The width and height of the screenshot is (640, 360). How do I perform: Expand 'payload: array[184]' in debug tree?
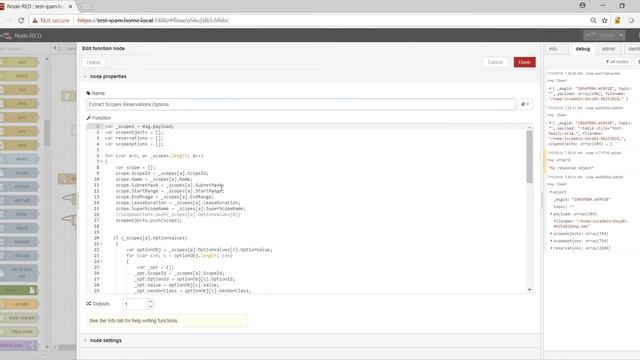(x=551, y=214)
